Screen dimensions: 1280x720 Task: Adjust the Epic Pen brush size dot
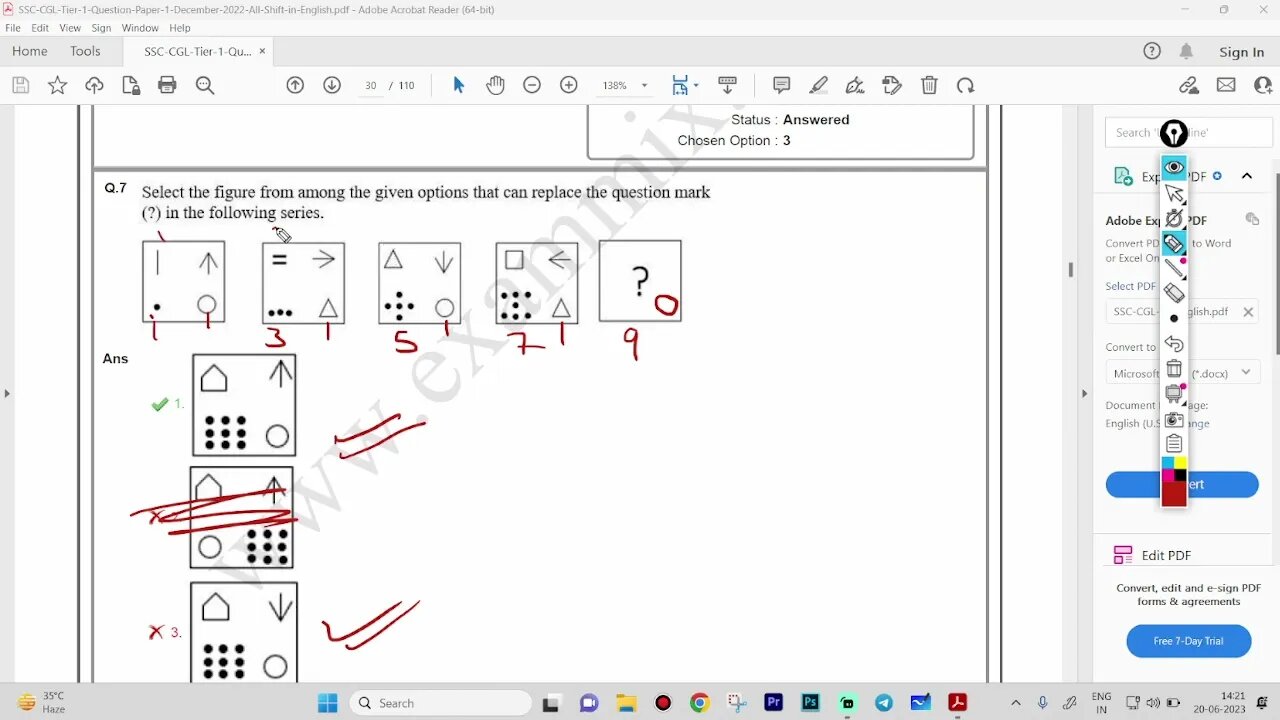coord(1174,319)
